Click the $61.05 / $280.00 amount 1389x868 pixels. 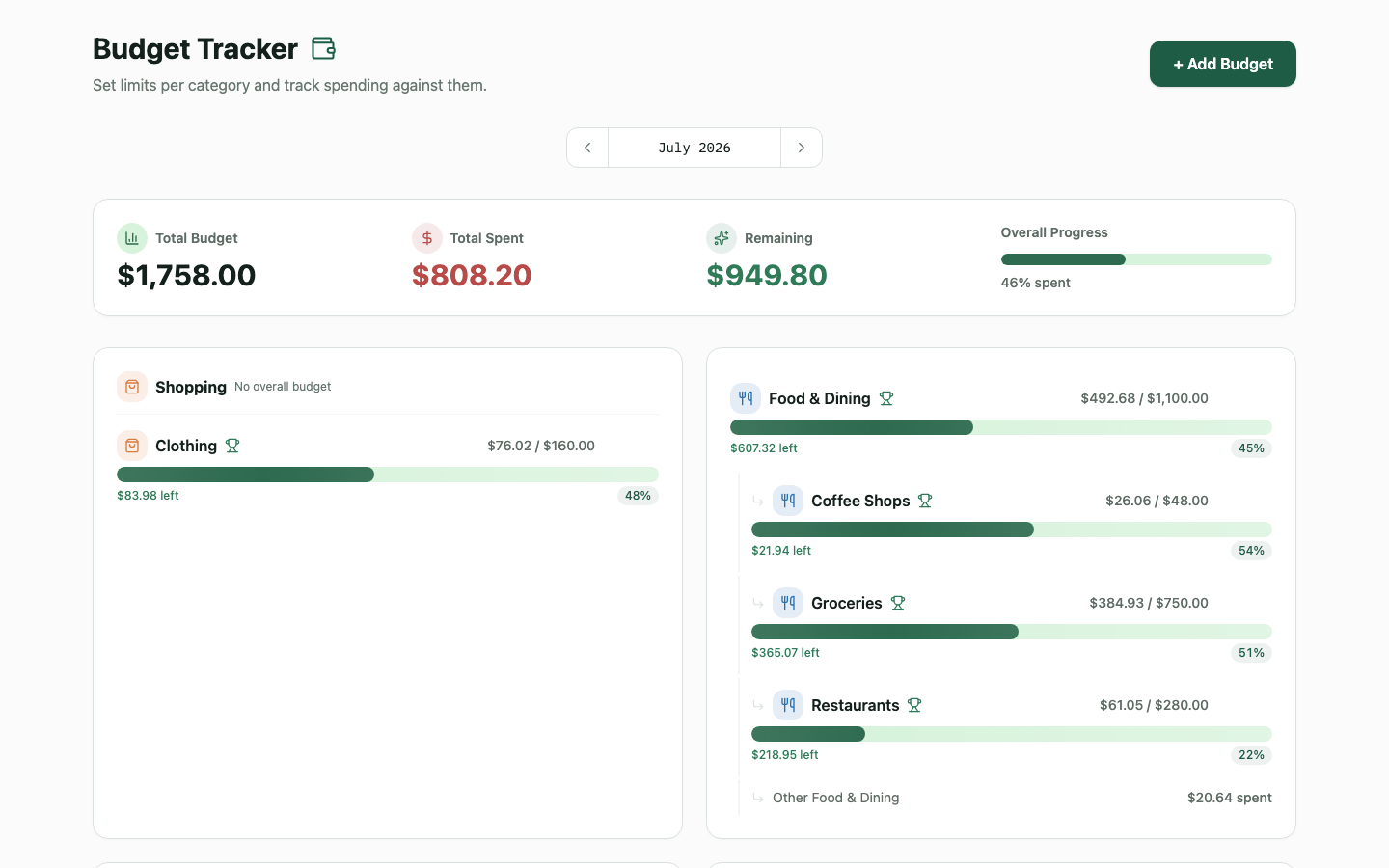pos(1154,705)
